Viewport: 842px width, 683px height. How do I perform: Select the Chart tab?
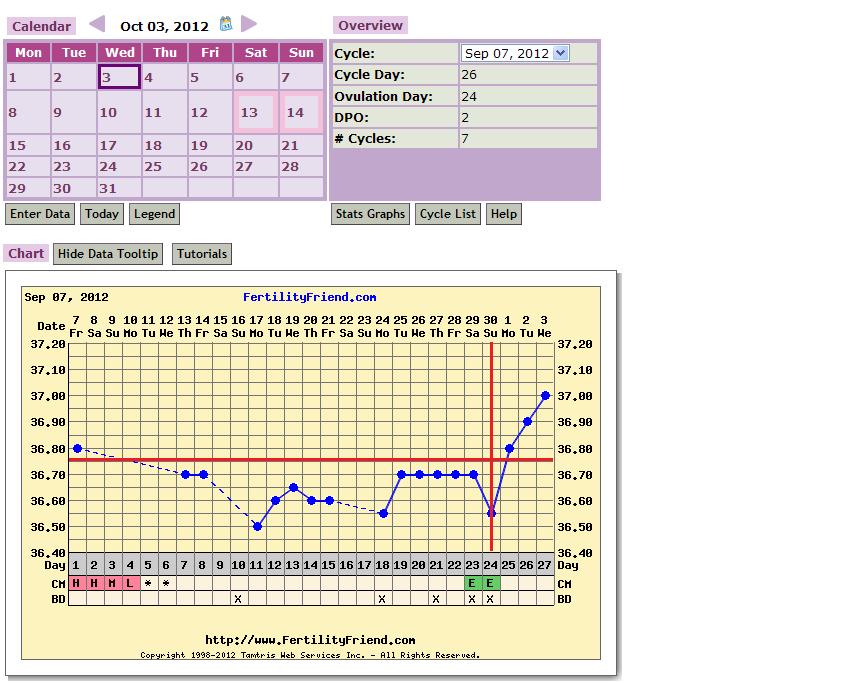tap(26, 254)
